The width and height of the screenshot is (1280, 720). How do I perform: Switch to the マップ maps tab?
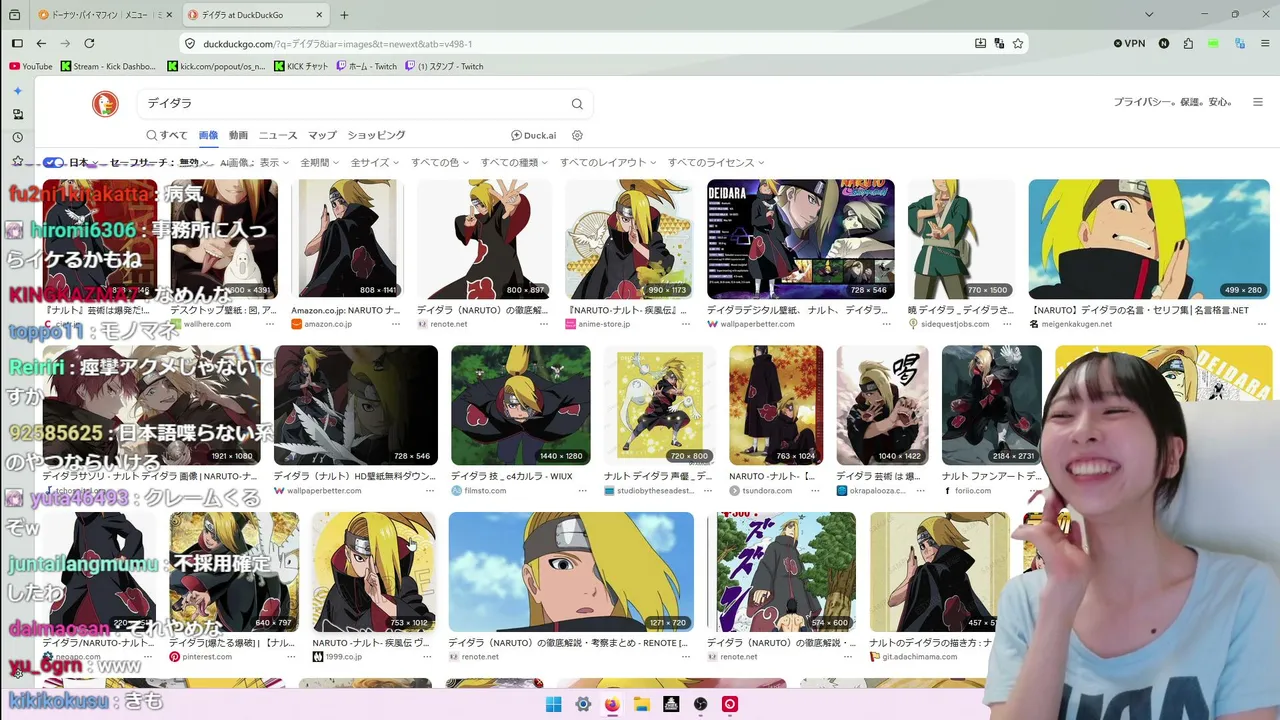click(x=322, y=135)
